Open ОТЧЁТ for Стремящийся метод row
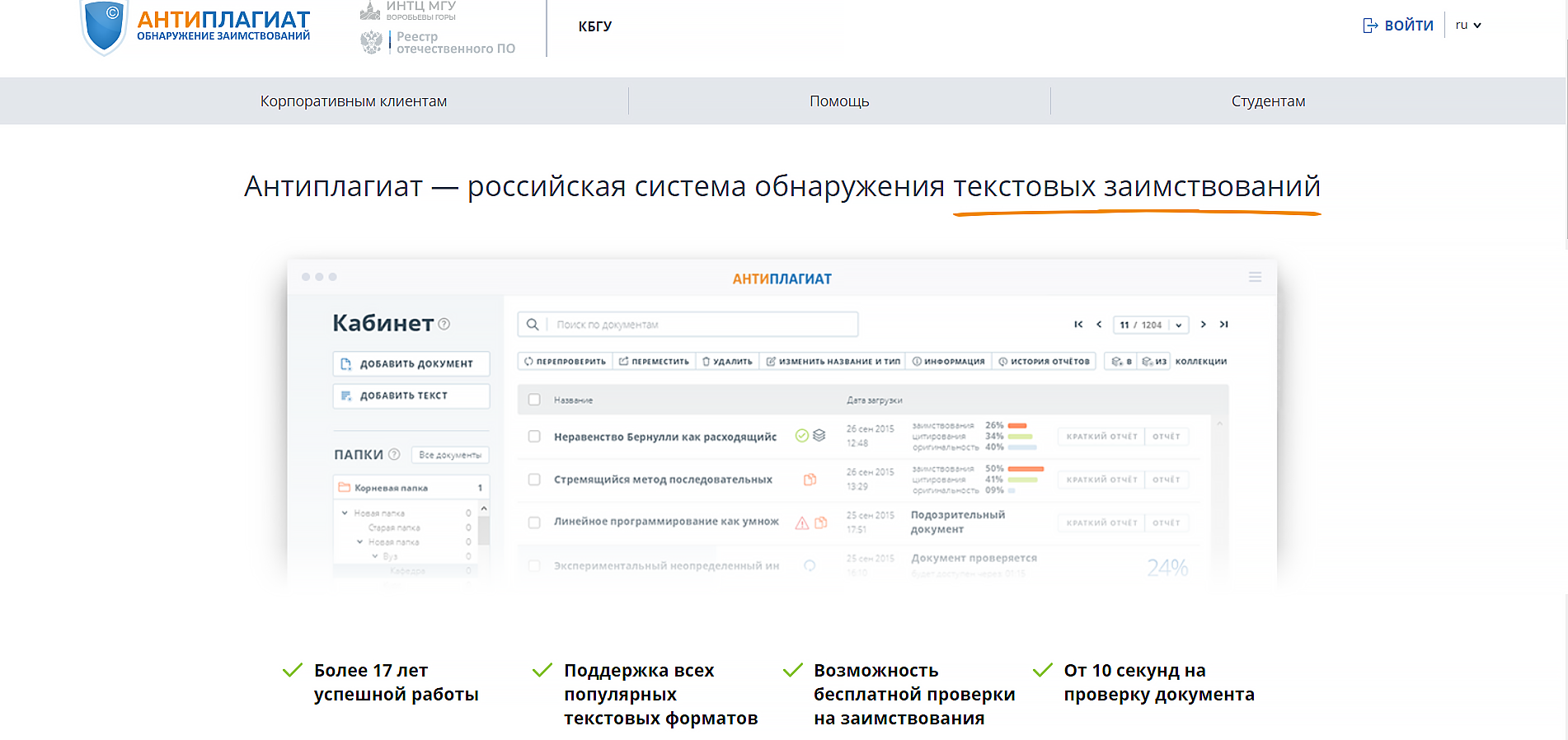This screenshot has height=740, width=1568. click(x=1167, y=480)
